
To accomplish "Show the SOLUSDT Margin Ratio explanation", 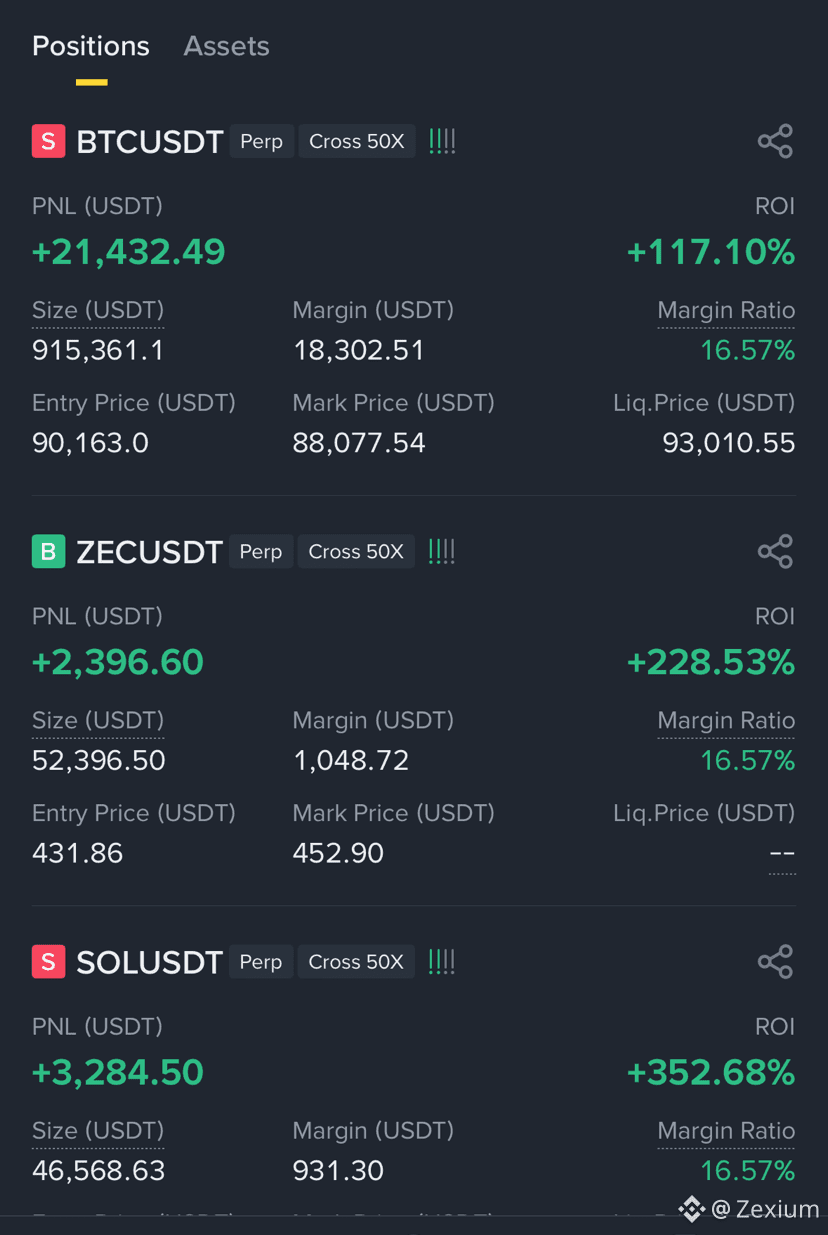I will point(726,1131).
